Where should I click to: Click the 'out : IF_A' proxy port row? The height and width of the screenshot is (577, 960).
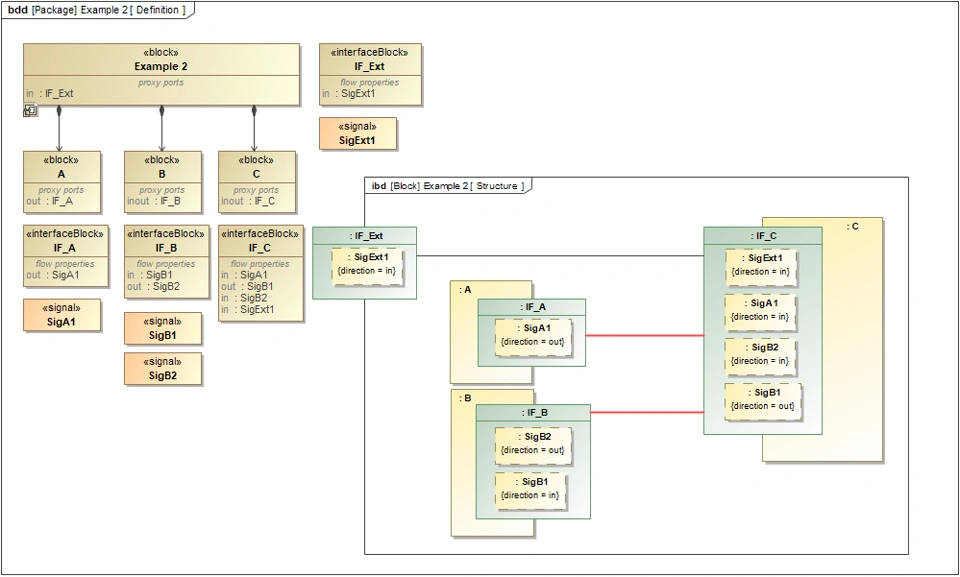(x=50, y=201)
